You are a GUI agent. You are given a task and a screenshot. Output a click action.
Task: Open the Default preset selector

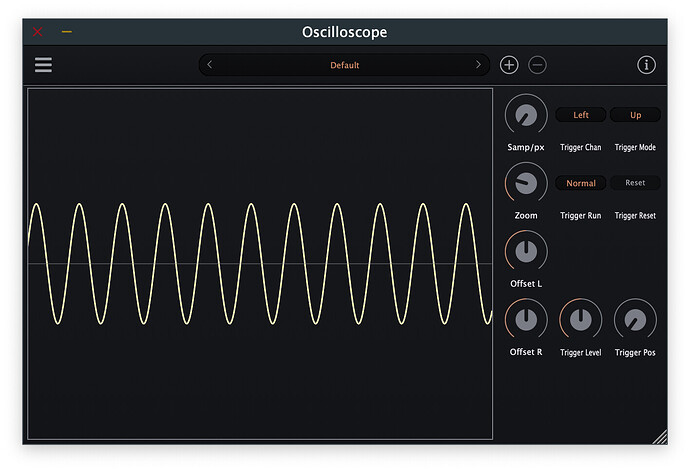point(344,65)
